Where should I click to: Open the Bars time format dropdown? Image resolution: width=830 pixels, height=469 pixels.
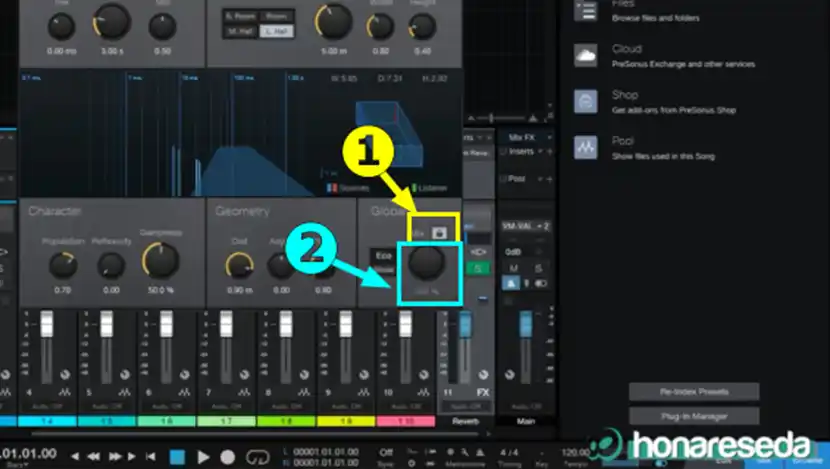[18, 465]
